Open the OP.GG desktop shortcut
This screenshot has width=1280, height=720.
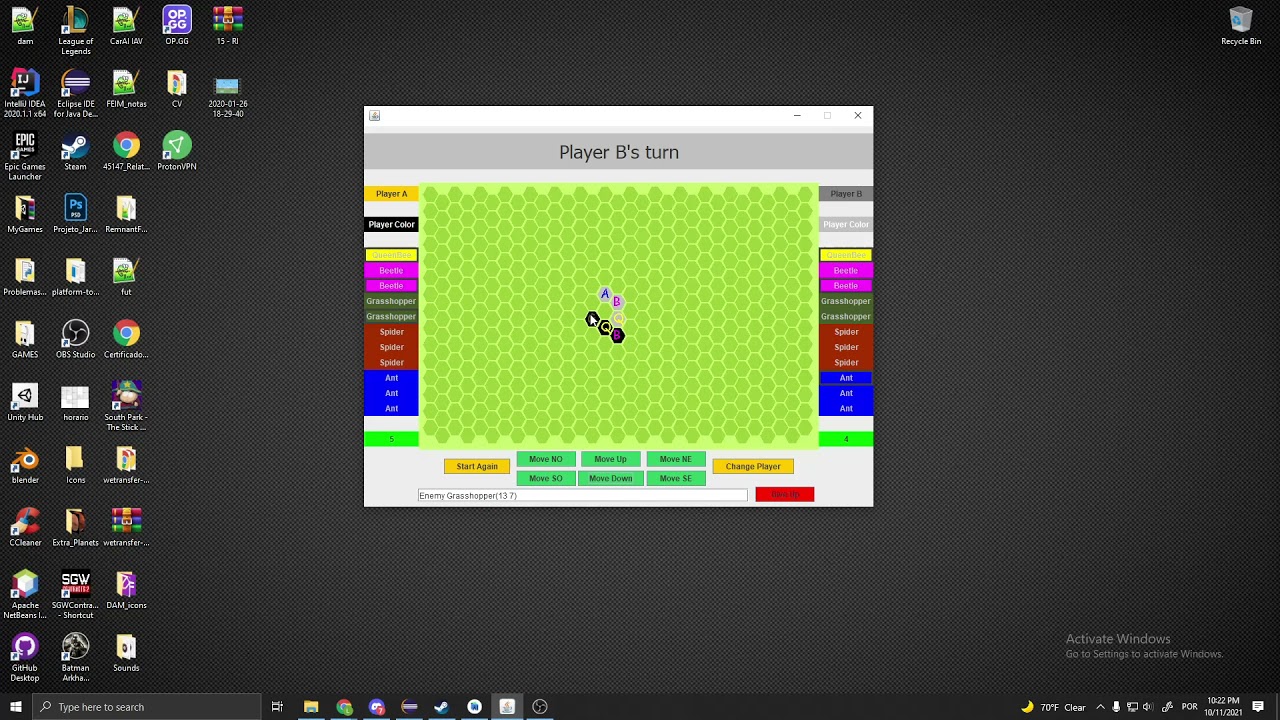[177, 26]
